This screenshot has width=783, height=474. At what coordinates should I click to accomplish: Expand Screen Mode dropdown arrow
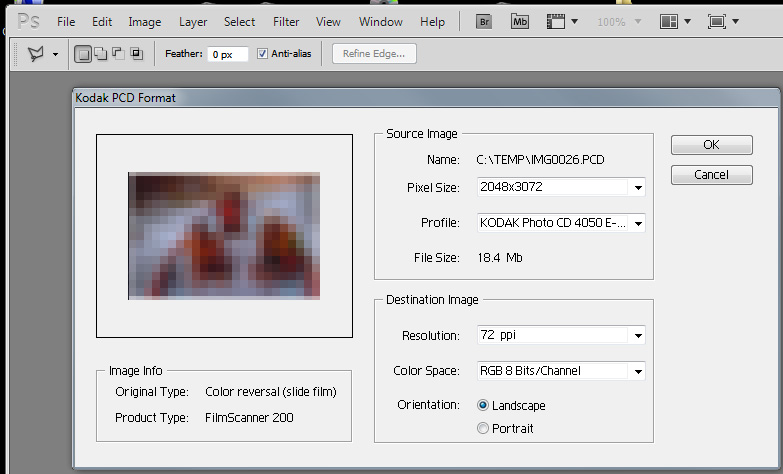coord(735,21)
